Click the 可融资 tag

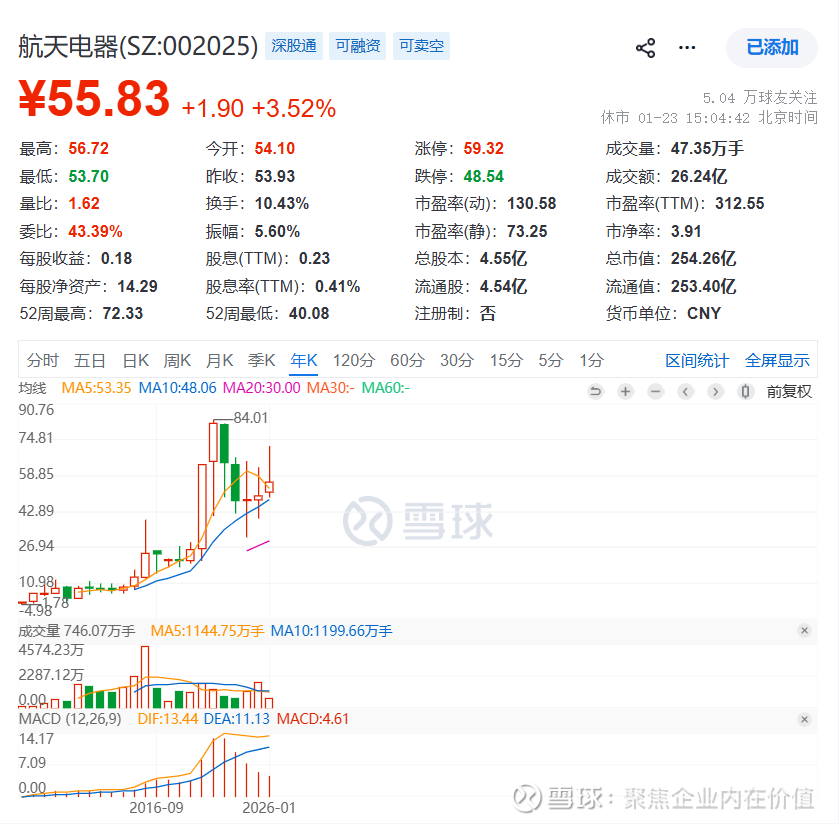click(x=357, y=46)
